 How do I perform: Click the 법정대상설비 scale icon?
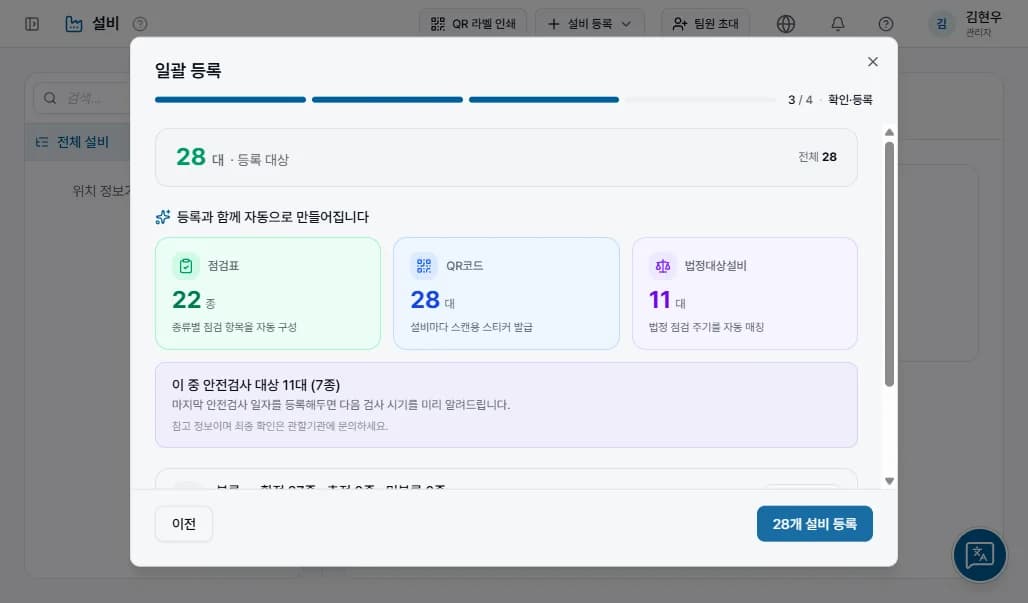point(662,266)
